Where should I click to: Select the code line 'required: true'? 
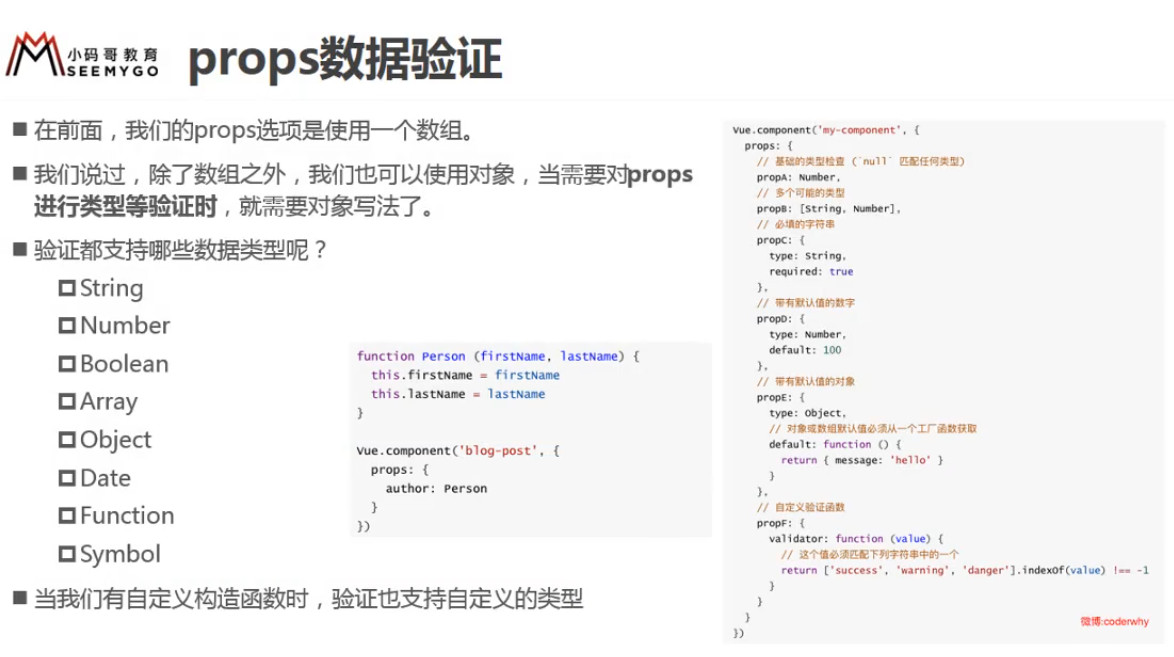(811, 272)
